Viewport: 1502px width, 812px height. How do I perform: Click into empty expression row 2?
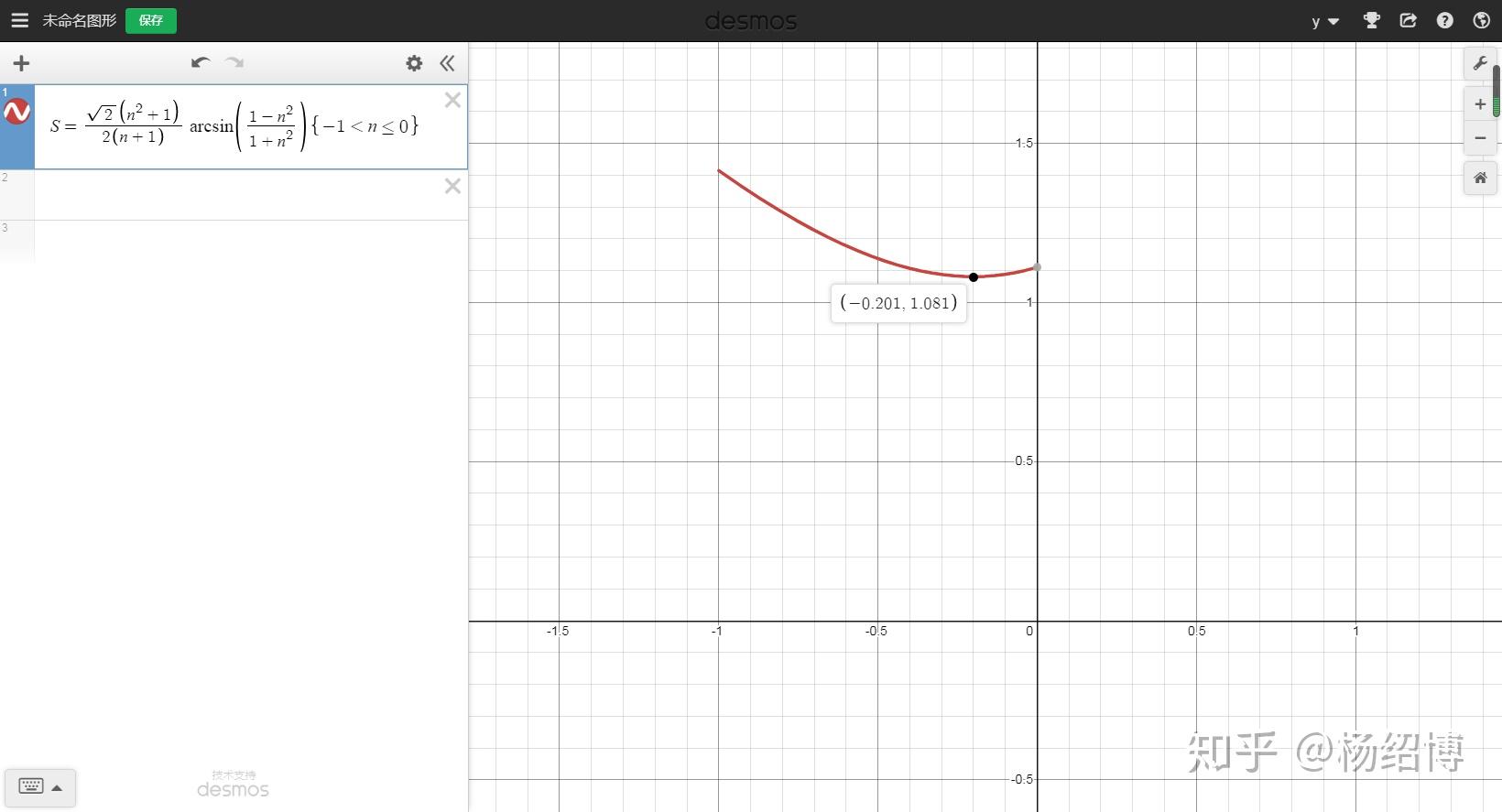coord(238,195)
